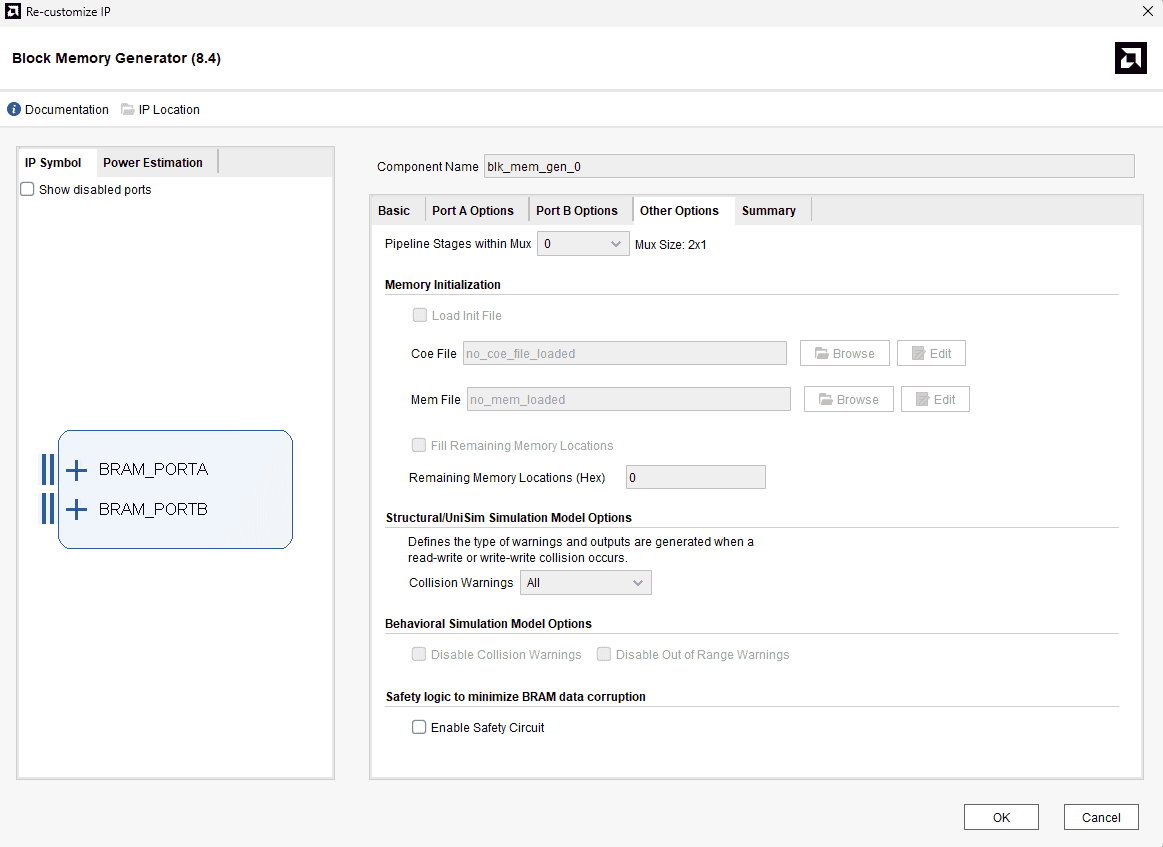
Task: Expand the BRAM_PORTA plus icon
Action: click(x=76, y=470)
